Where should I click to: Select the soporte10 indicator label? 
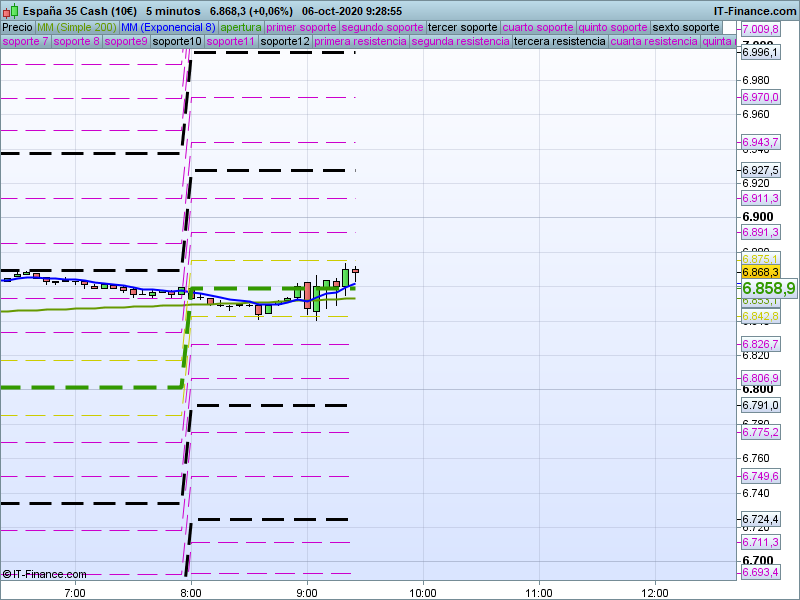tap(177, 42)
